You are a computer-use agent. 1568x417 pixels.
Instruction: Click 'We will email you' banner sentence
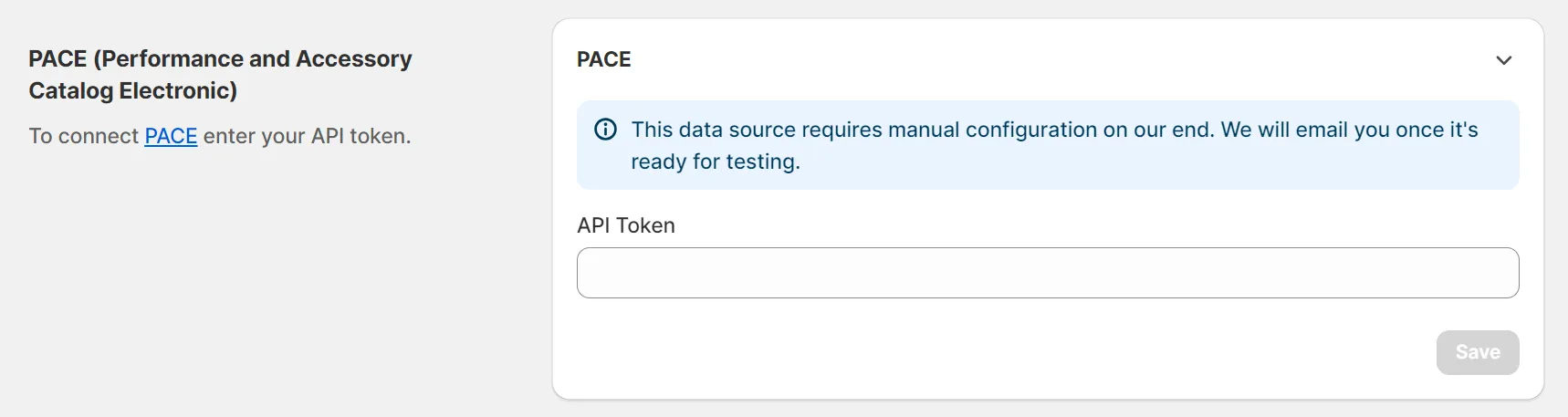[1307, 130]
